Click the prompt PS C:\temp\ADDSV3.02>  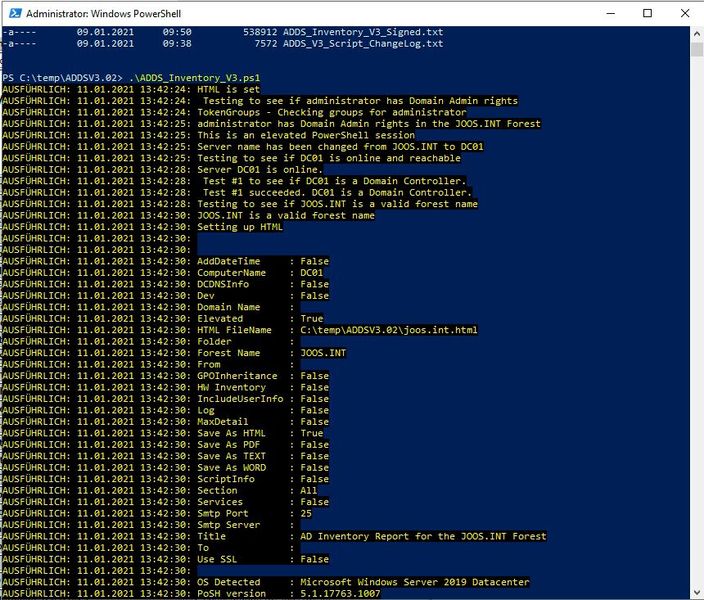62,78
